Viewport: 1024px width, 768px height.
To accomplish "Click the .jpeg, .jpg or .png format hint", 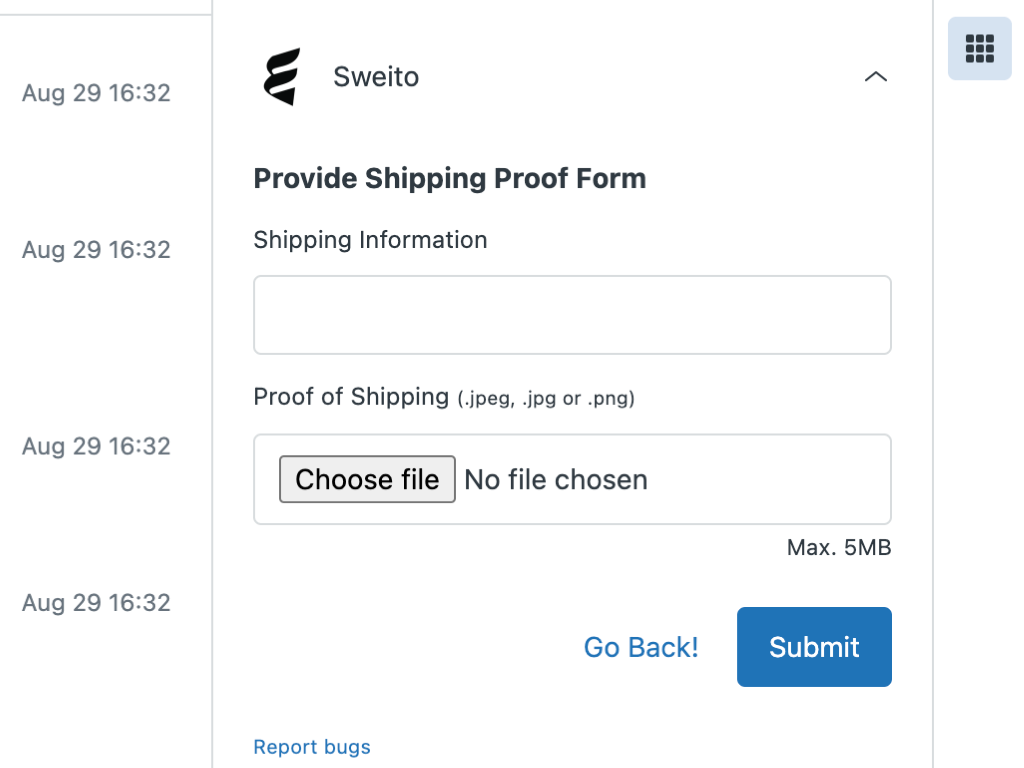I will pos(546,399).
